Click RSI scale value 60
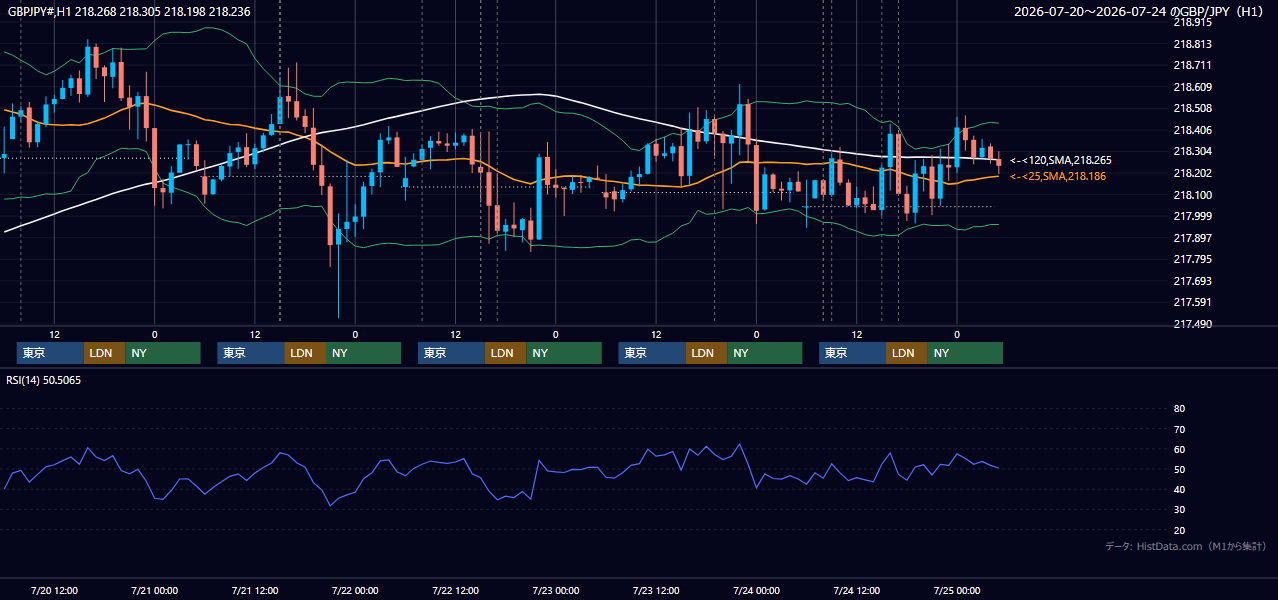1278x600 pixels. click(1179, 449)
